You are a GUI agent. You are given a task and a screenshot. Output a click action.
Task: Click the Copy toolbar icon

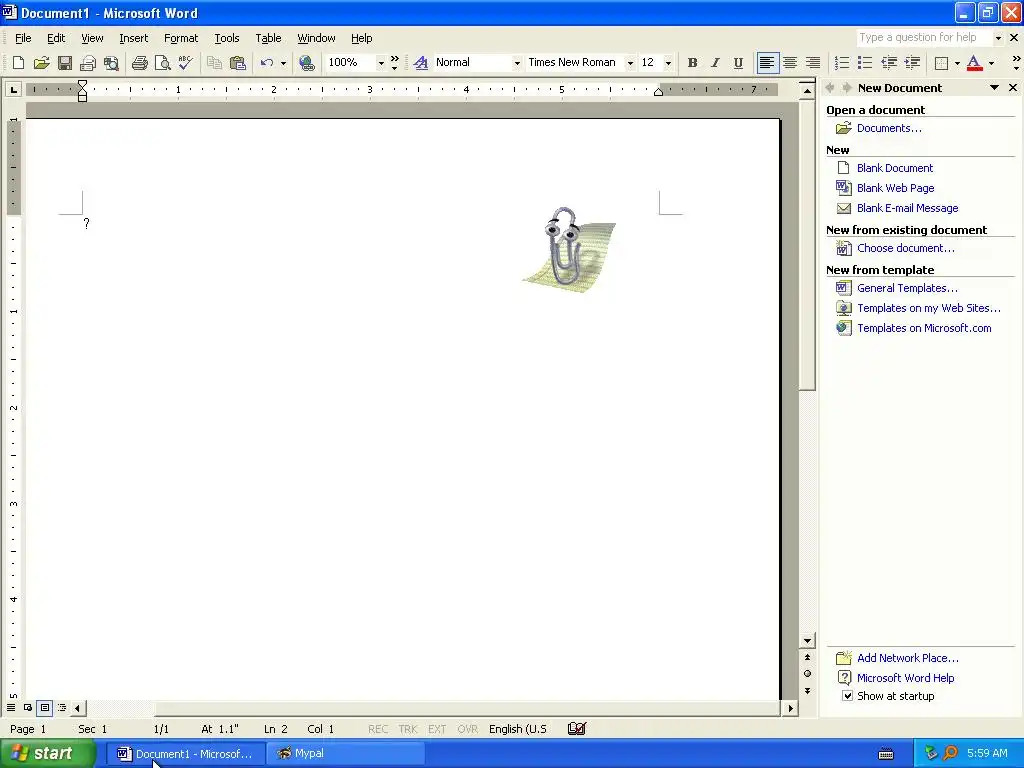point(214,63)
